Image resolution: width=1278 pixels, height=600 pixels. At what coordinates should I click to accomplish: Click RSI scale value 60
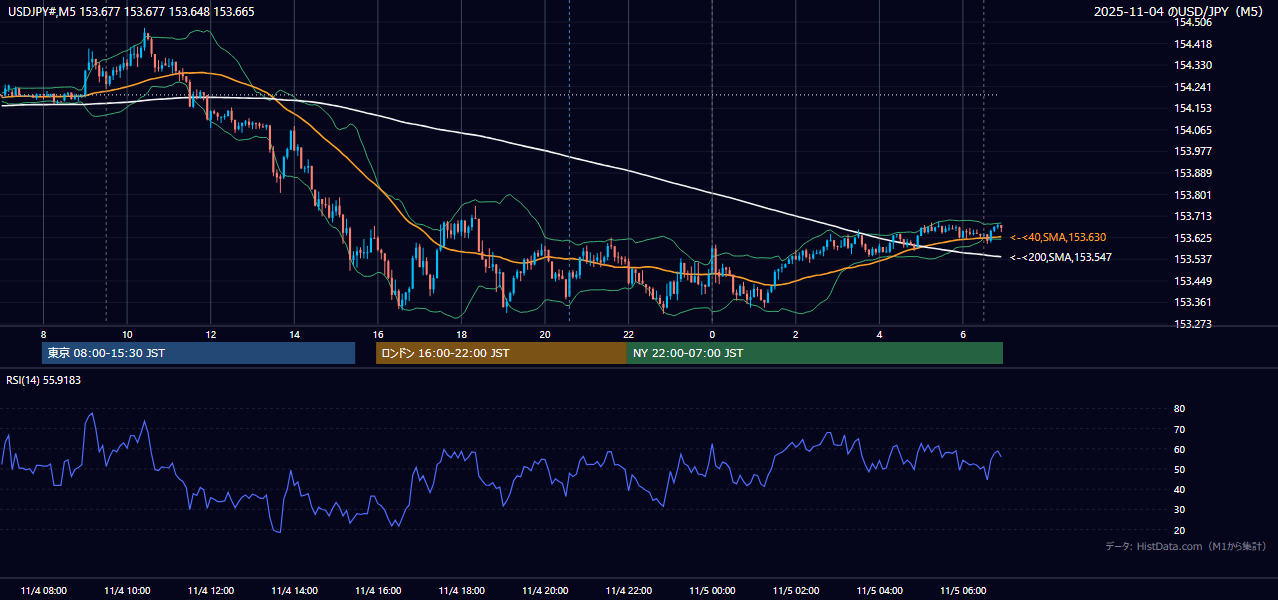point(1179,449)
